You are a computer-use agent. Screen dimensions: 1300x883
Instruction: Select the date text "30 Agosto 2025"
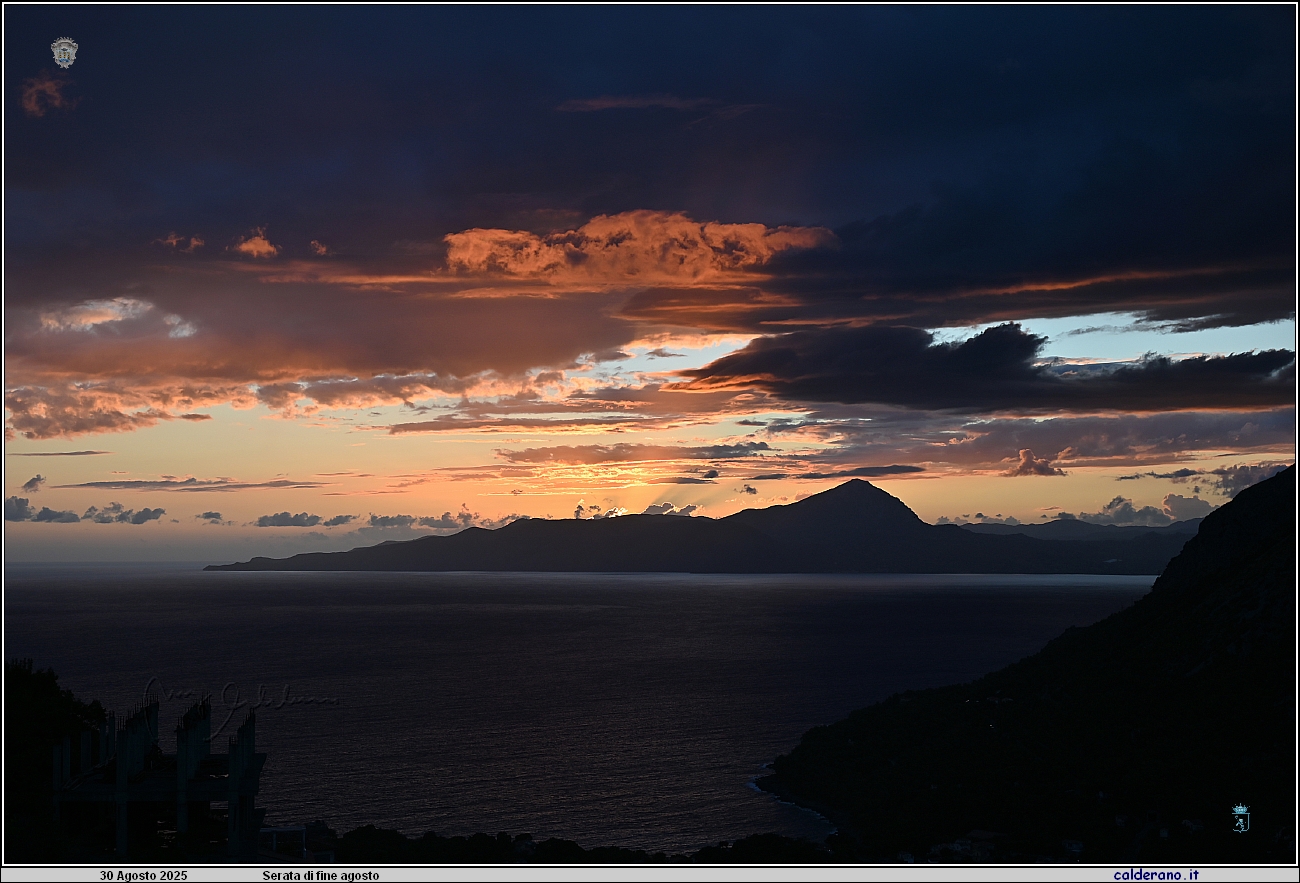[143, 876]
